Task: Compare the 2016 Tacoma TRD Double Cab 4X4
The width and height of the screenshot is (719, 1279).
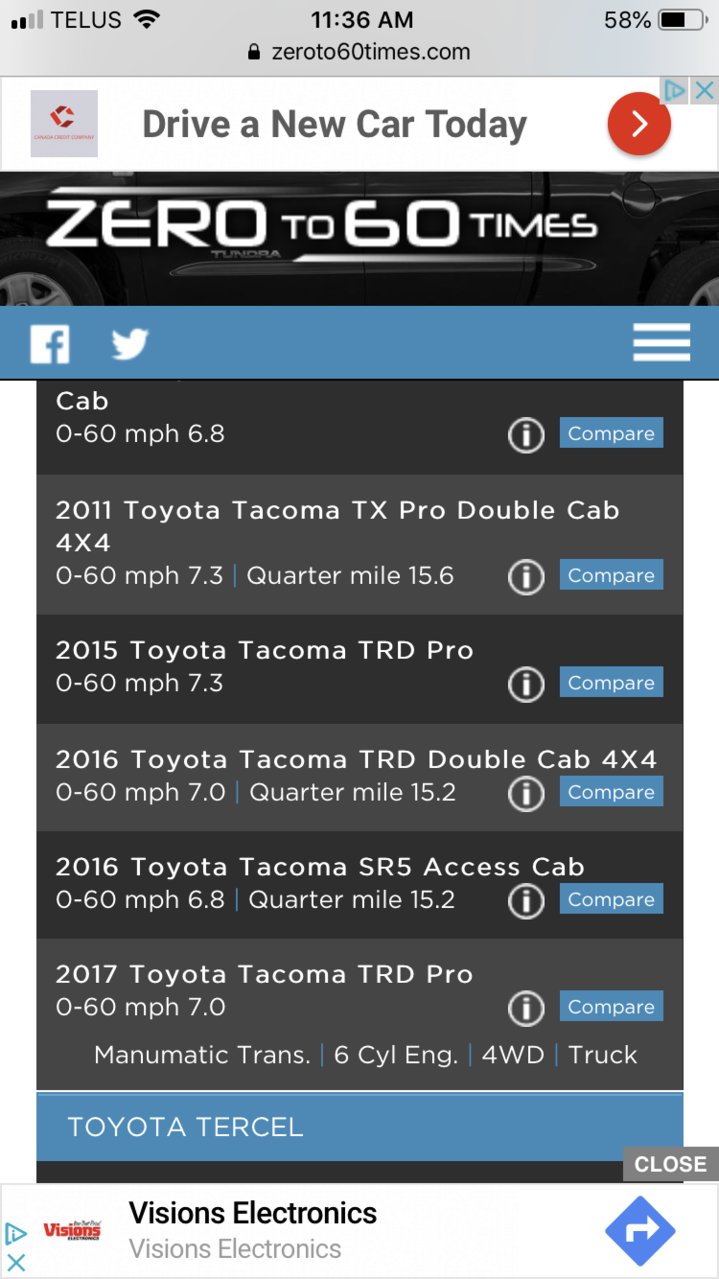Action: (x=611, y=792)
